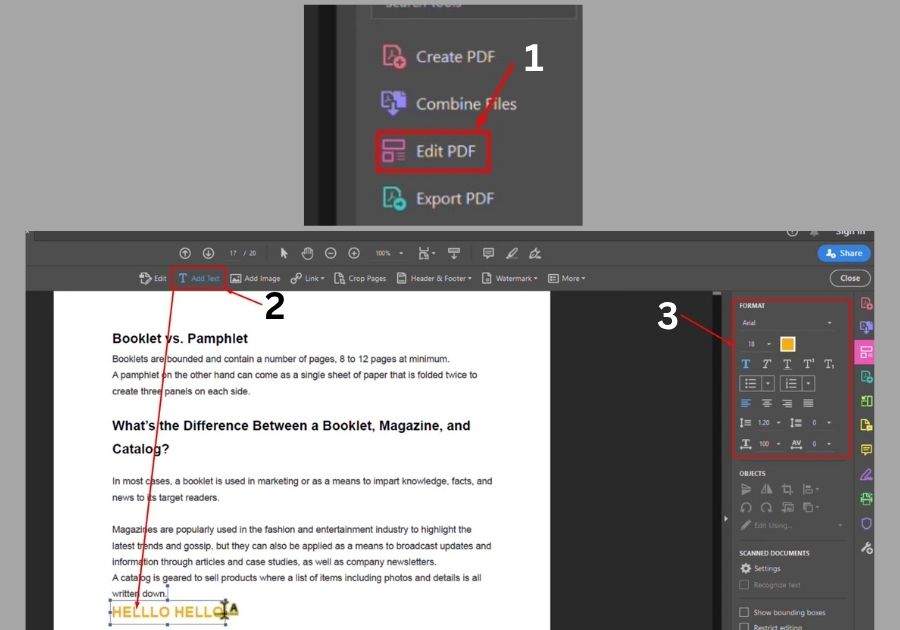Zoom out with the minus icon
The image size is (900, 630).
[331, 253]
